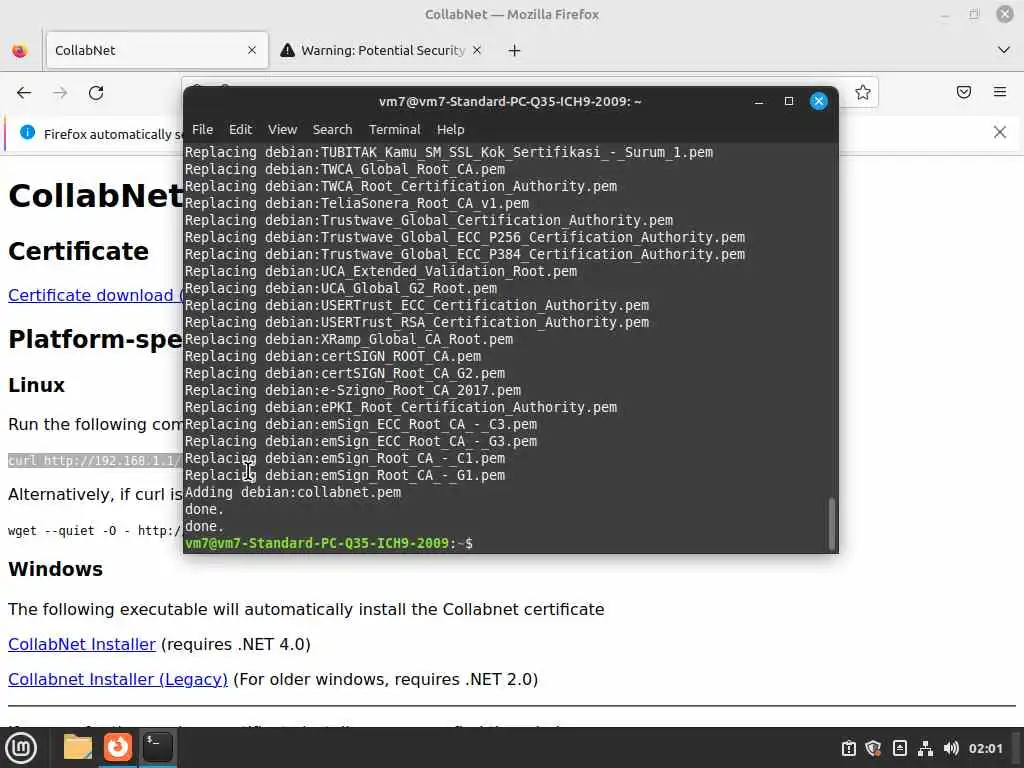The height and width of the screenshot is (768, 1024).
Task: Minimize the terminal window
Action: (x=759, y=101)
